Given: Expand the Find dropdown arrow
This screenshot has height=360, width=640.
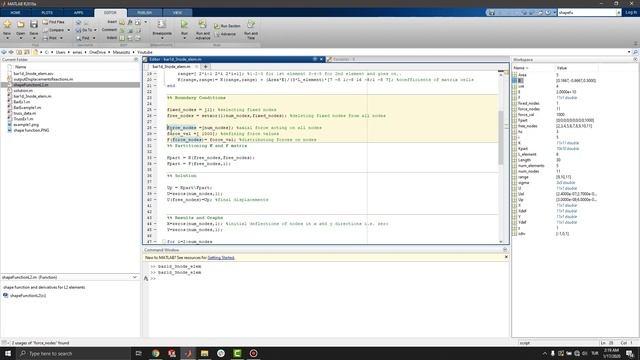Looking at the screenshot, I should coord(94,38).
